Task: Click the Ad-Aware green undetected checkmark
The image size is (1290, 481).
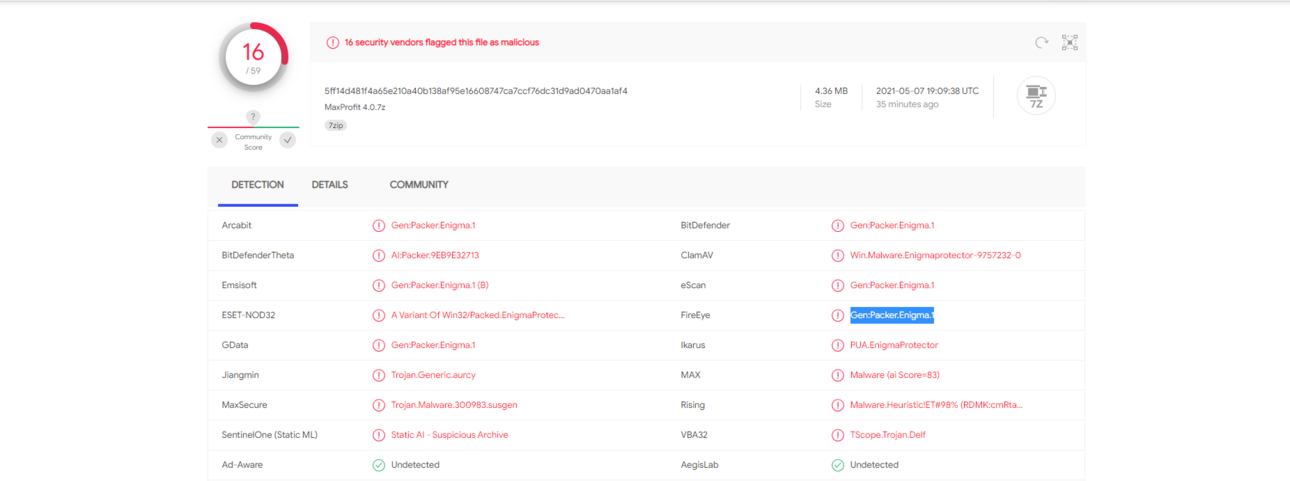Action: pyautogui.click(x=378, y=465)
